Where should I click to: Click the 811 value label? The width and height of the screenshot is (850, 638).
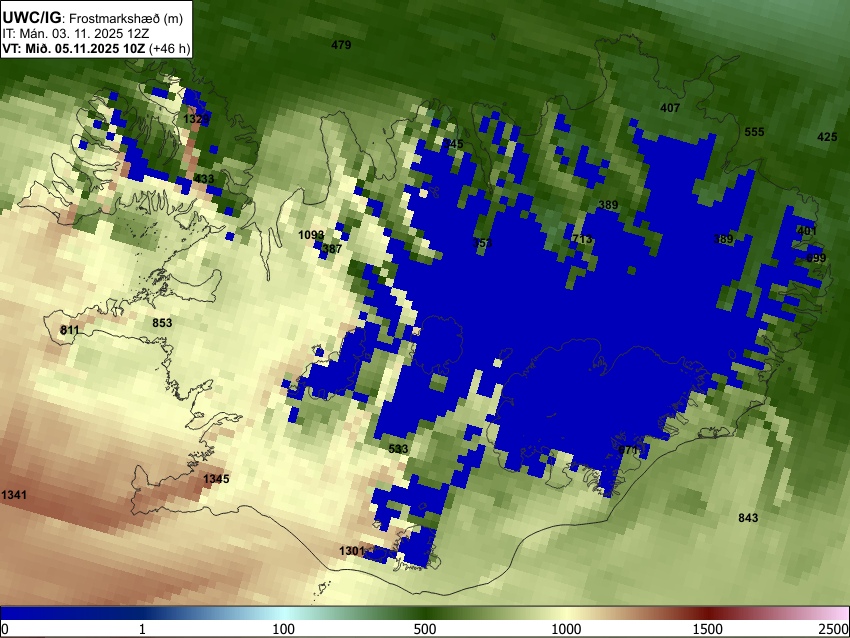click(69, 330)
